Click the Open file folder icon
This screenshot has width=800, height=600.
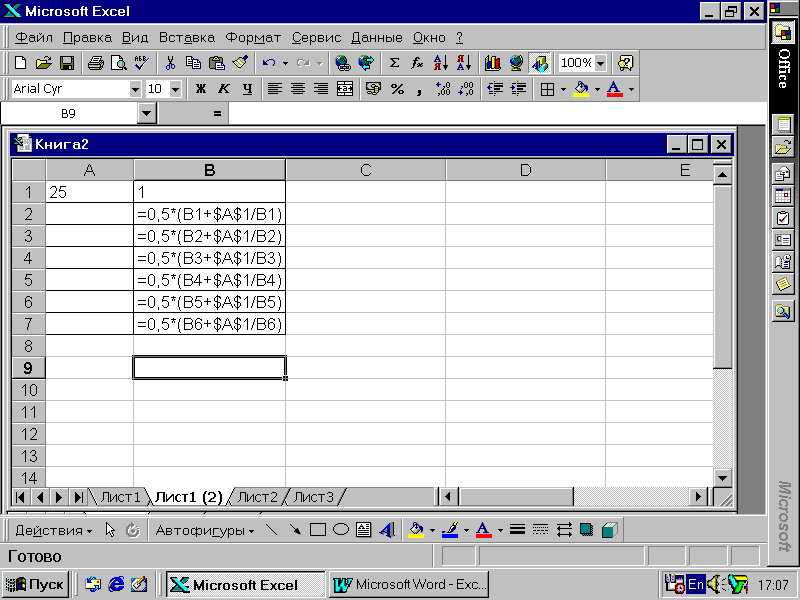tap(44, 63)
